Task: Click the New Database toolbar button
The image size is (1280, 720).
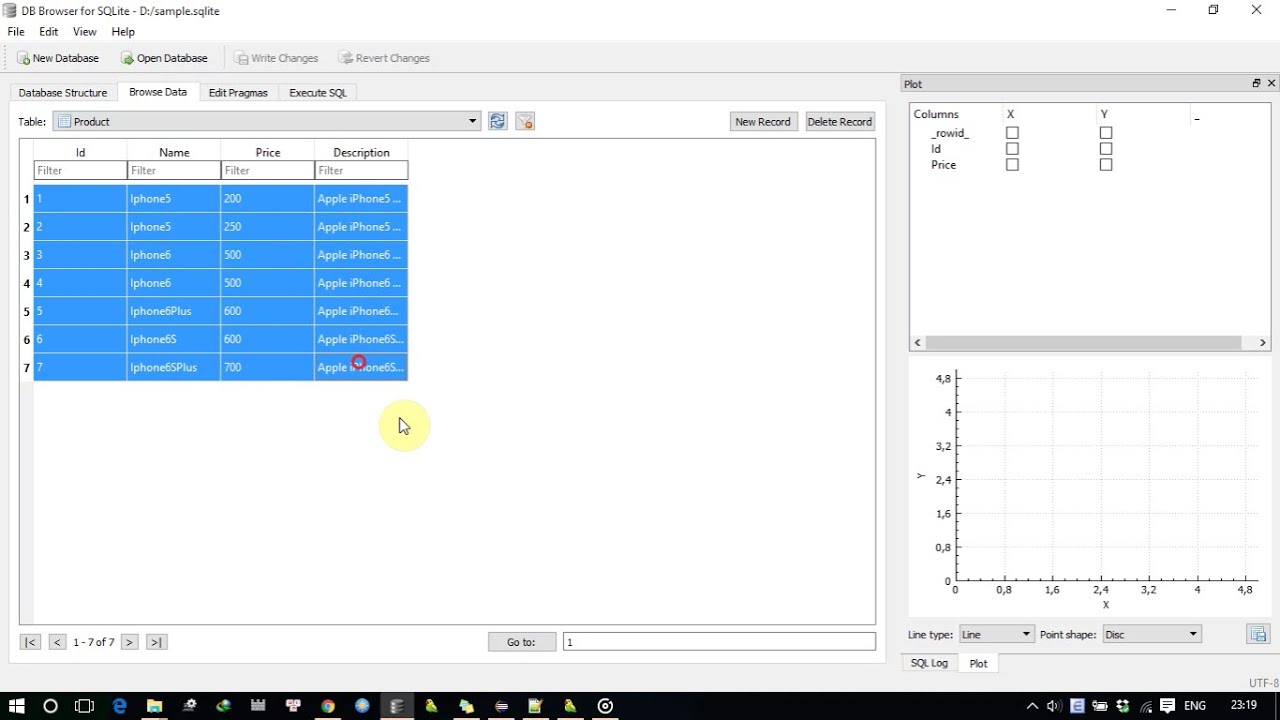Action: (x=58, y=58)
